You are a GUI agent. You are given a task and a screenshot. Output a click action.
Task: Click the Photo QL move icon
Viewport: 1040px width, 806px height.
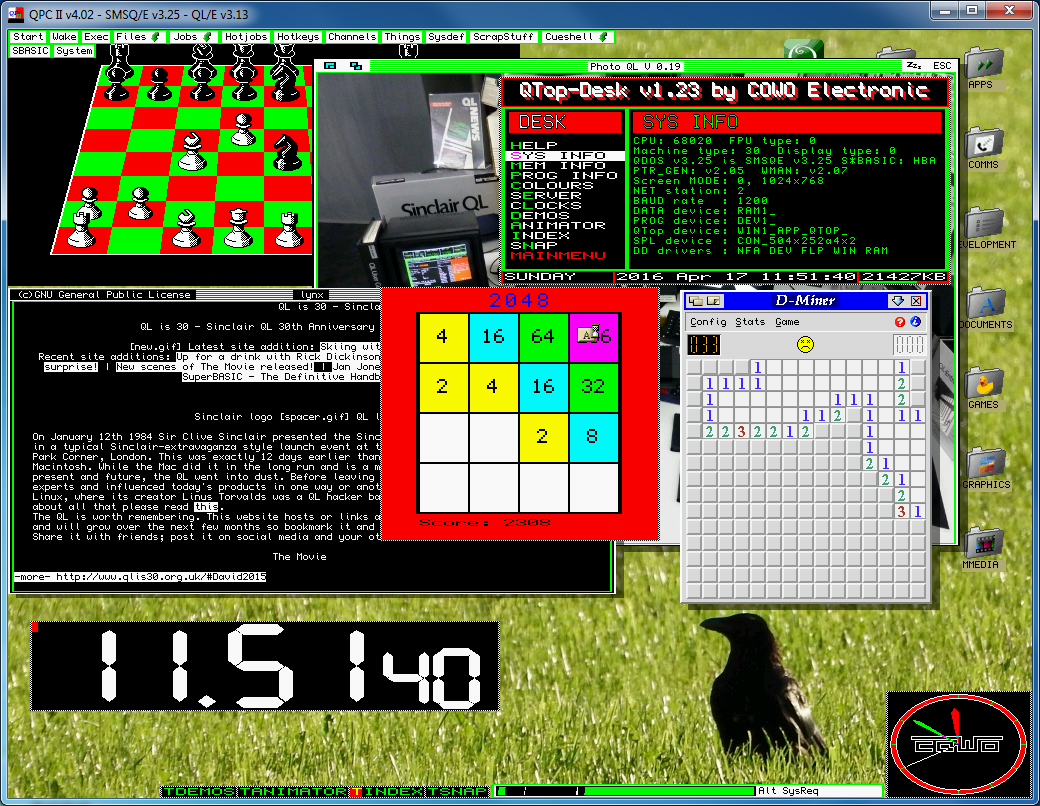tap(330, 66)
